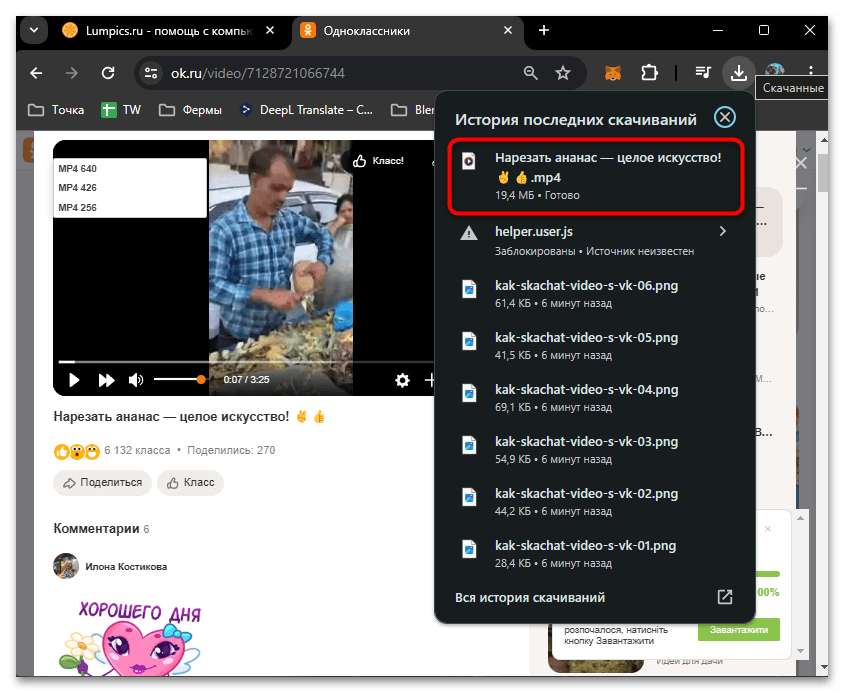Mute the video volume
This screenshot has height=693, width=844.
pos(136,380)
